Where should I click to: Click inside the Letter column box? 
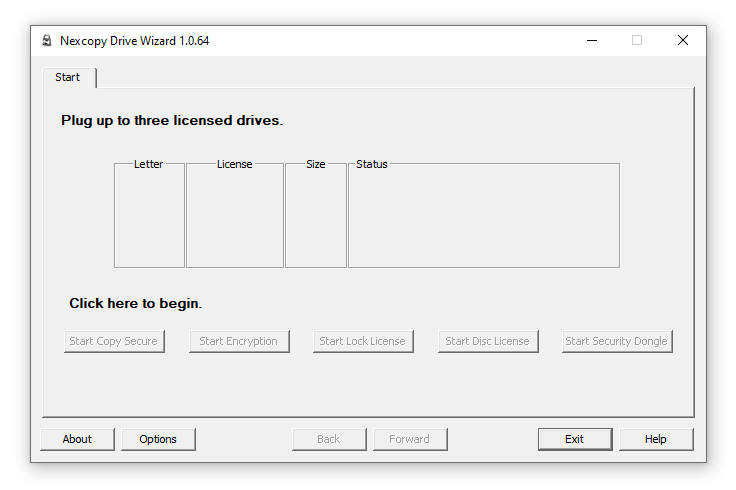(x=149, y=218)
